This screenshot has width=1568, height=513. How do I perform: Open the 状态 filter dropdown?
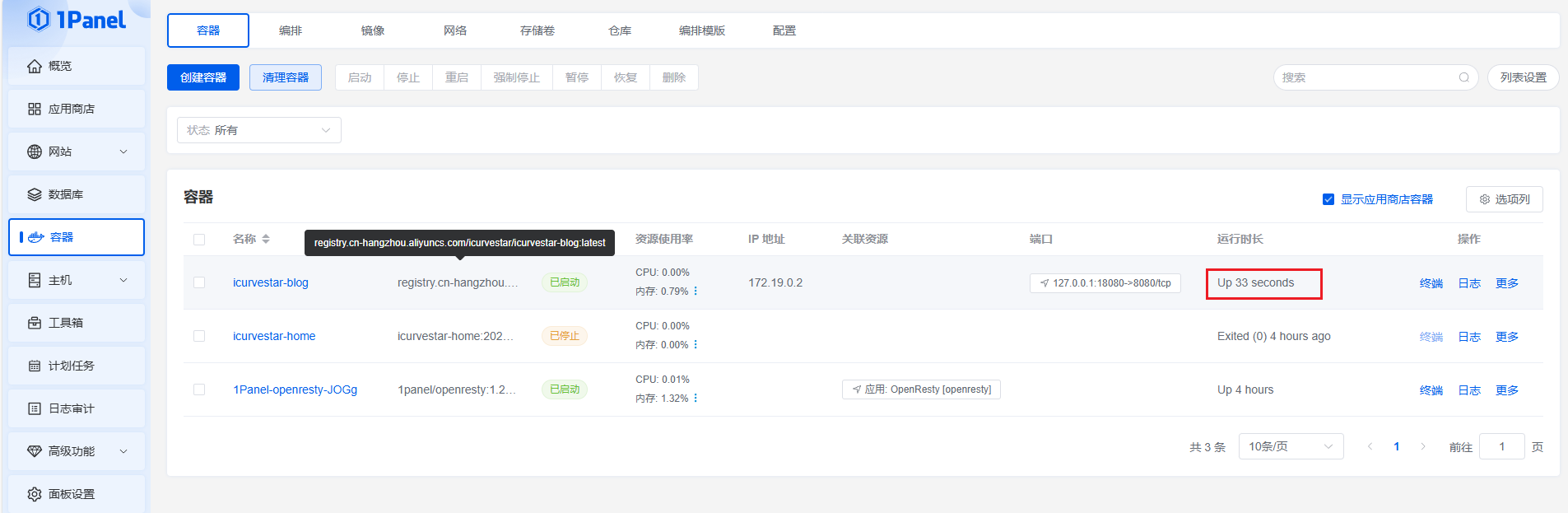tap(258, 130)
